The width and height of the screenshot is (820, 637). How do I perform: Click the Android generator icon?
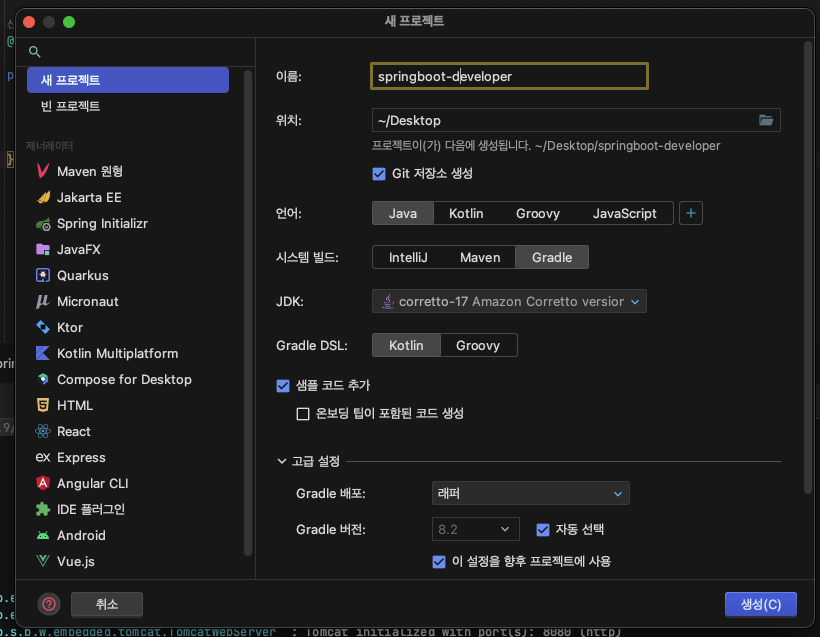click(x=43, y=535)
